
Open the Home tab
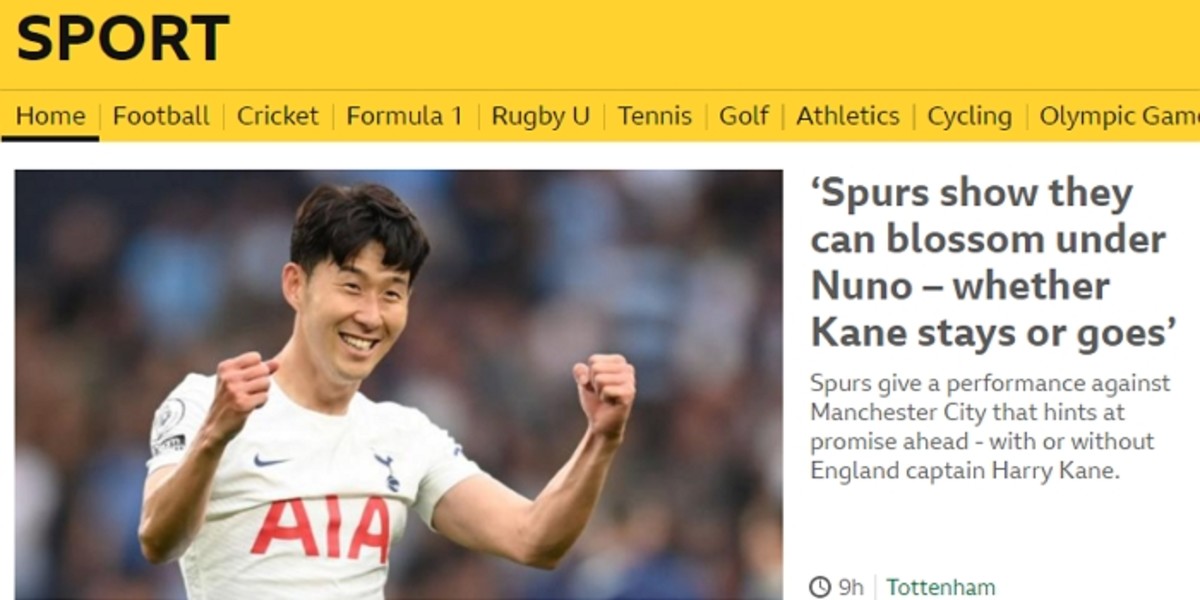pos(50,116)
